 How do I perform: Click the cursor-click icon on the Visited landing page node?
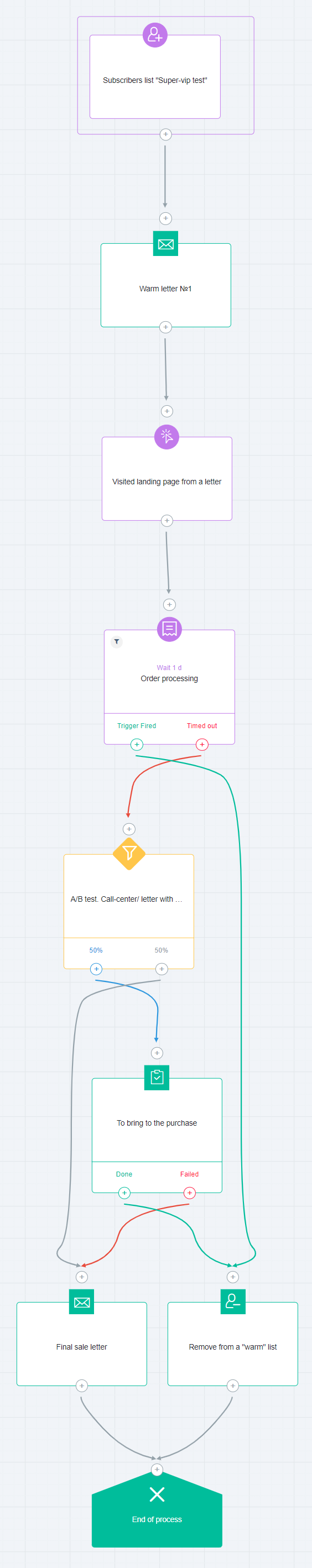(x=167, y=437)
